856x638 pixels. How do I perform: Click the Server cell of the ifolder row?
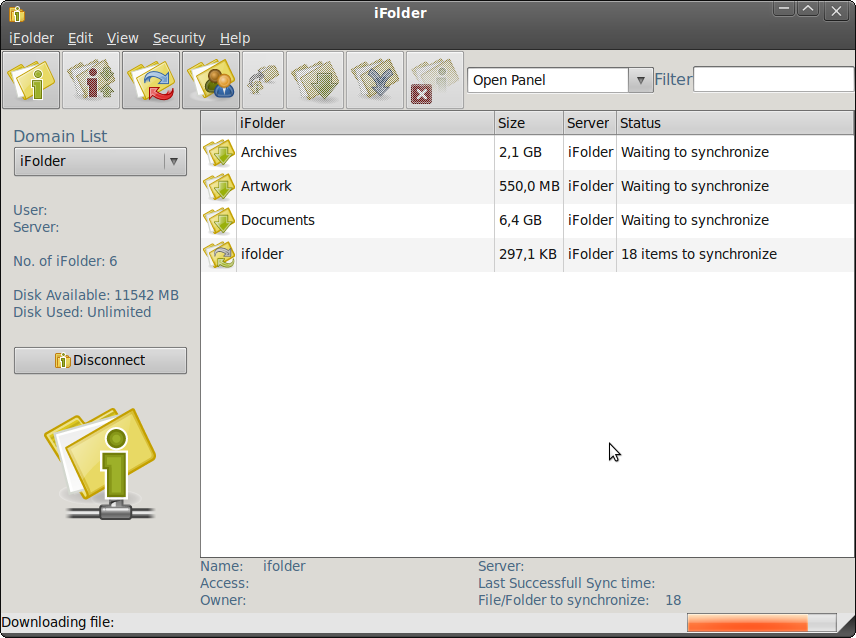(x=590, y=254)
